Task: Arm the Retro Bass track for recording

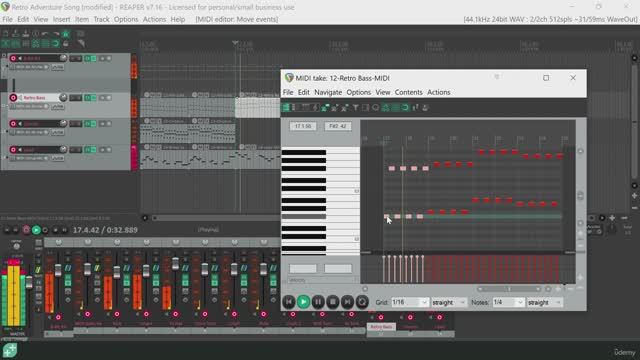Action: (x=13, y=98)
